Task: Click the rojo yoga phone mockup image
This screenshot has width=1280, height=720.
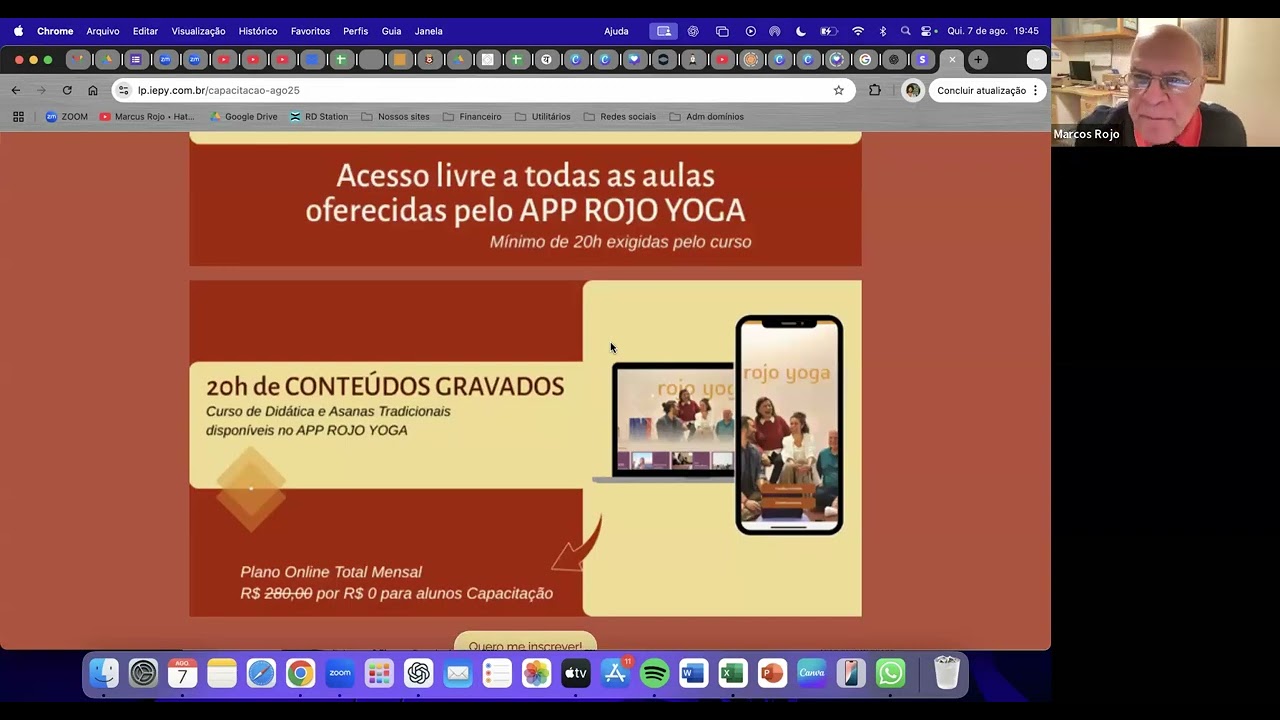Action: point(789,425)
